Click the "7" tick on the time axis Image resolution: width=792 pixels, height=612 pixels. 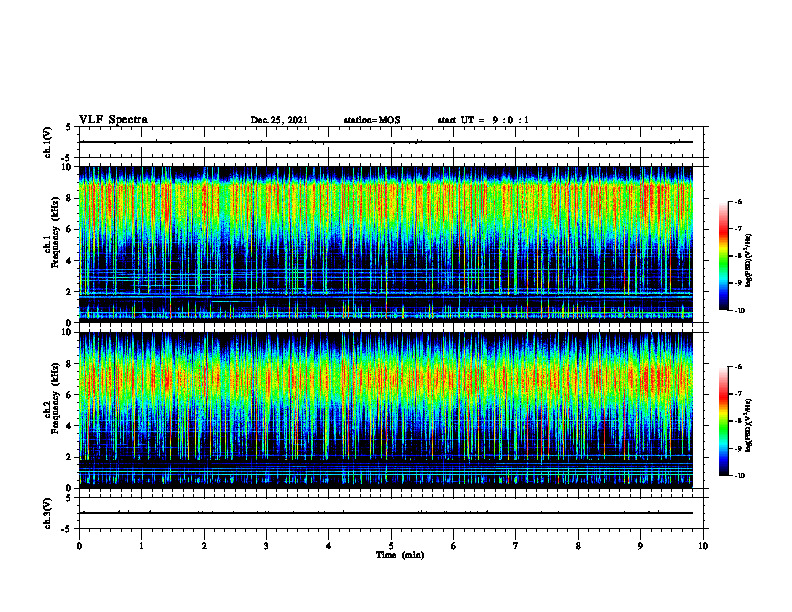pos(516,546)
